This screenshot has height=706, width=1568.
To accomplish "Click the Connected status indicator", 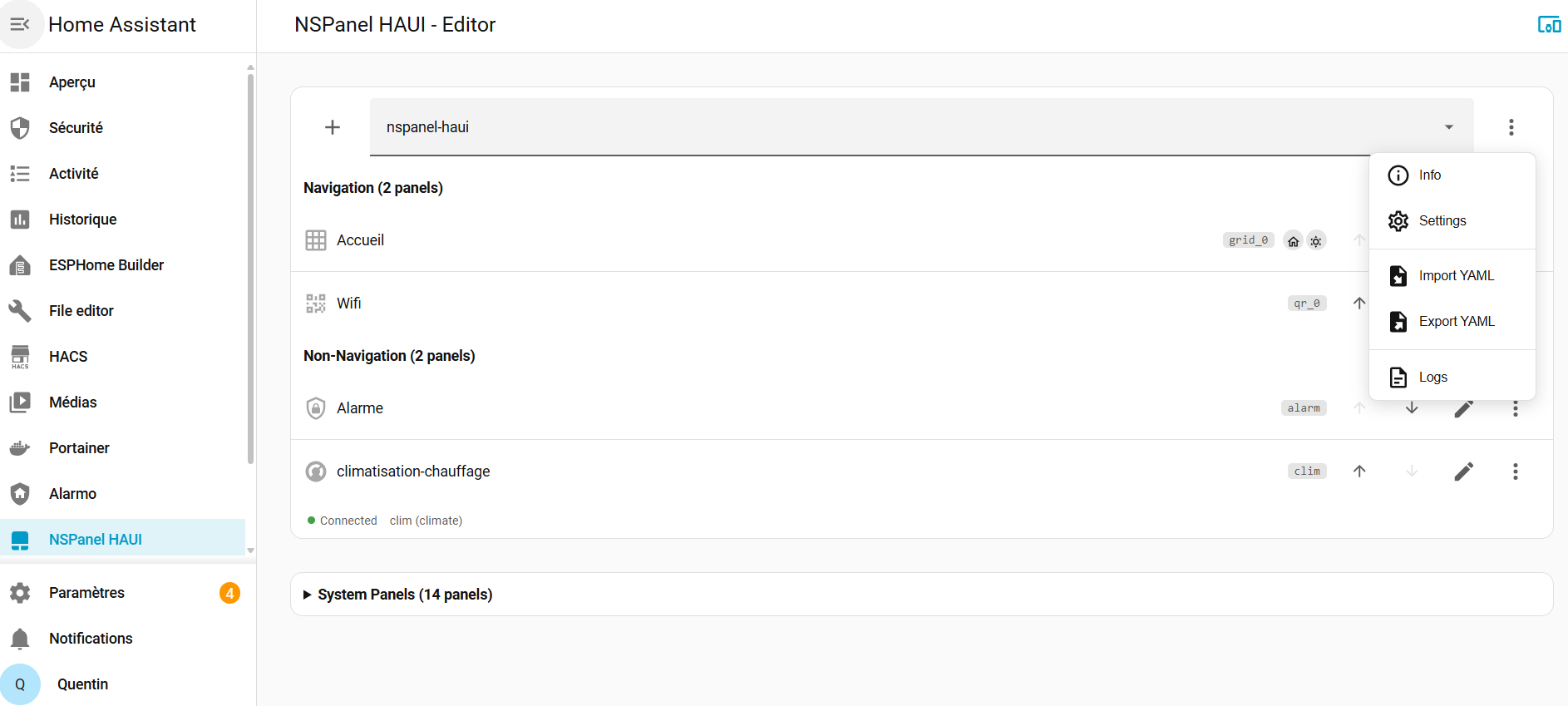I will click(x=343, y=521).
